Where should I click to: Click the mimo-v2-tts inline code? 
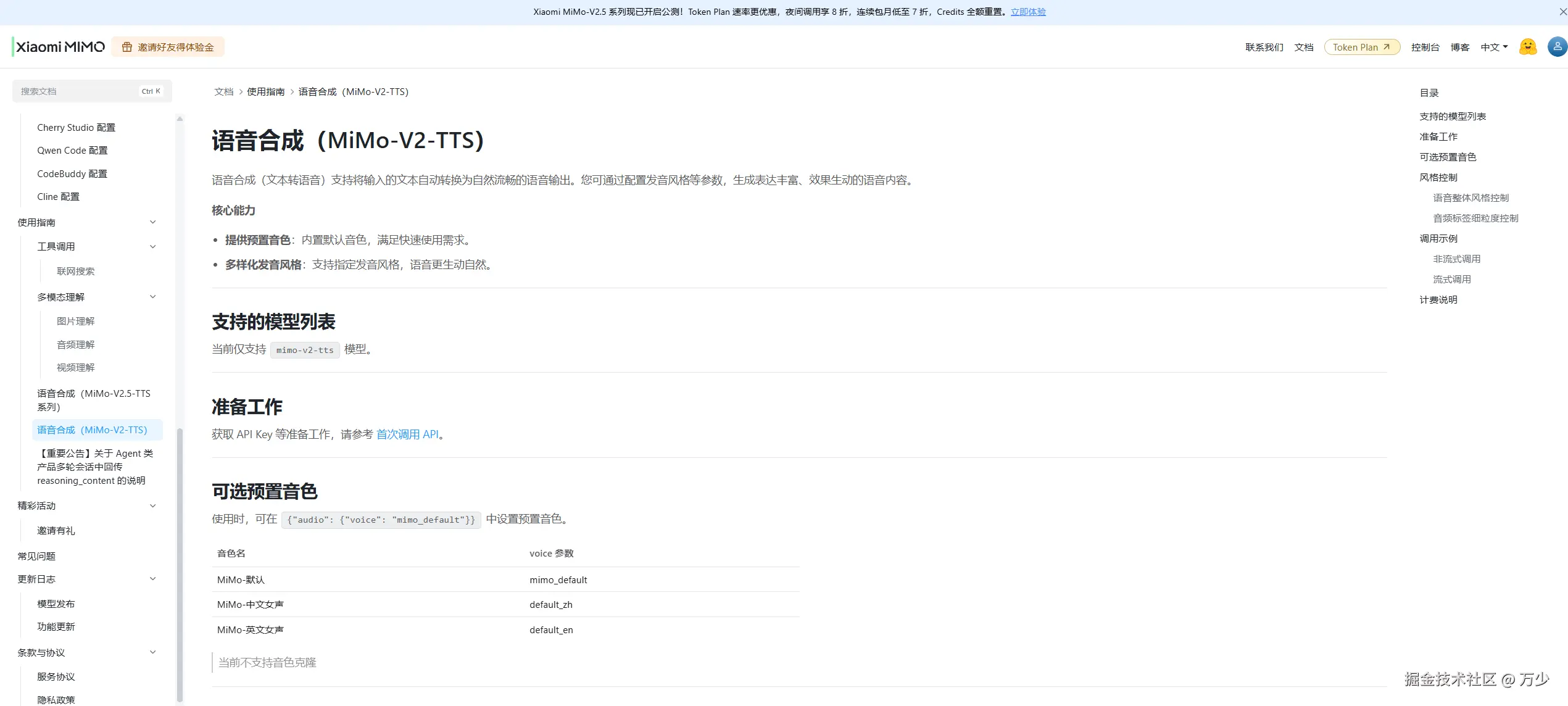pos(305,350)
